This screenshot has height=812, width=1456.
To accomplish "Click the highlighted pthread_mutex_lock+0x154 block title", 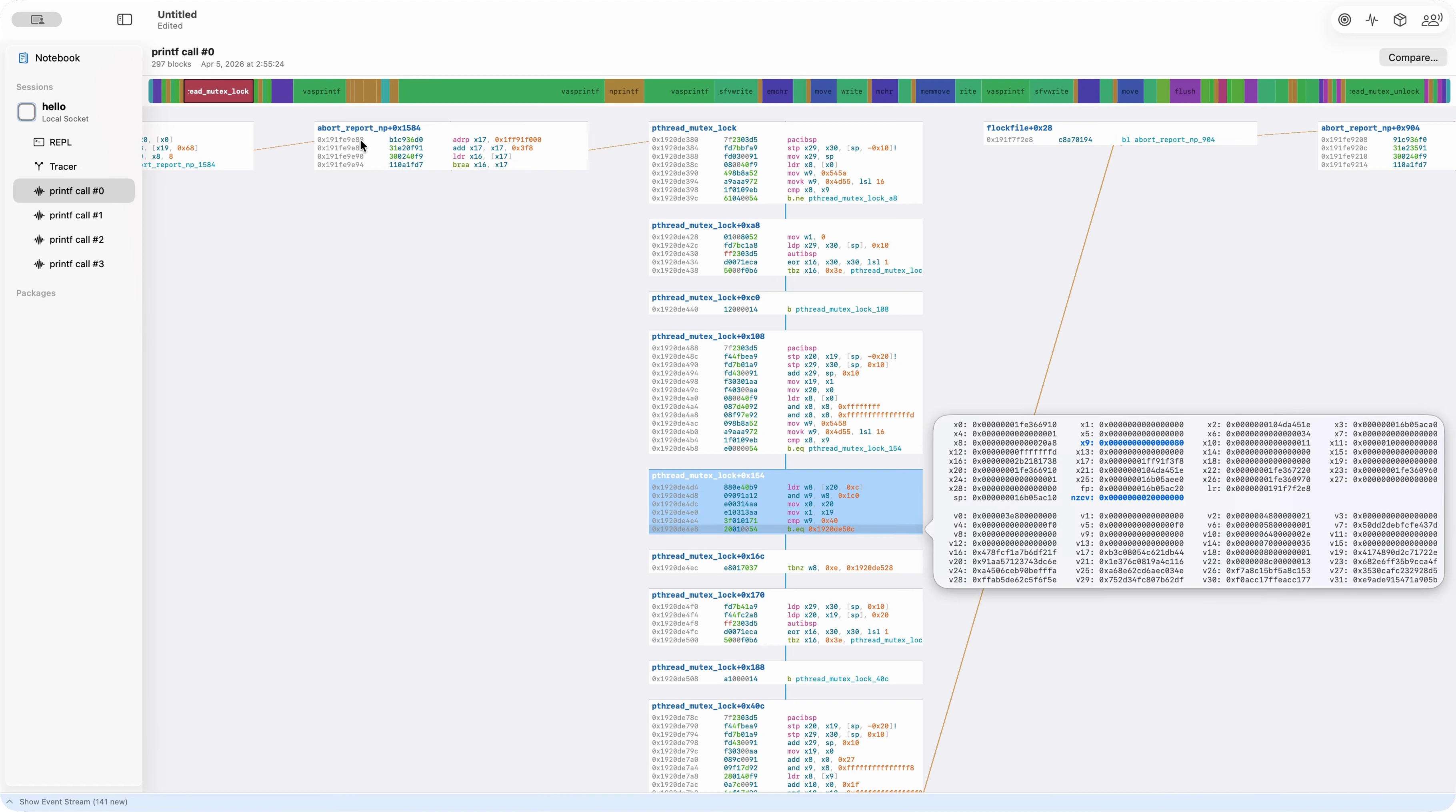I will (708, 476).
